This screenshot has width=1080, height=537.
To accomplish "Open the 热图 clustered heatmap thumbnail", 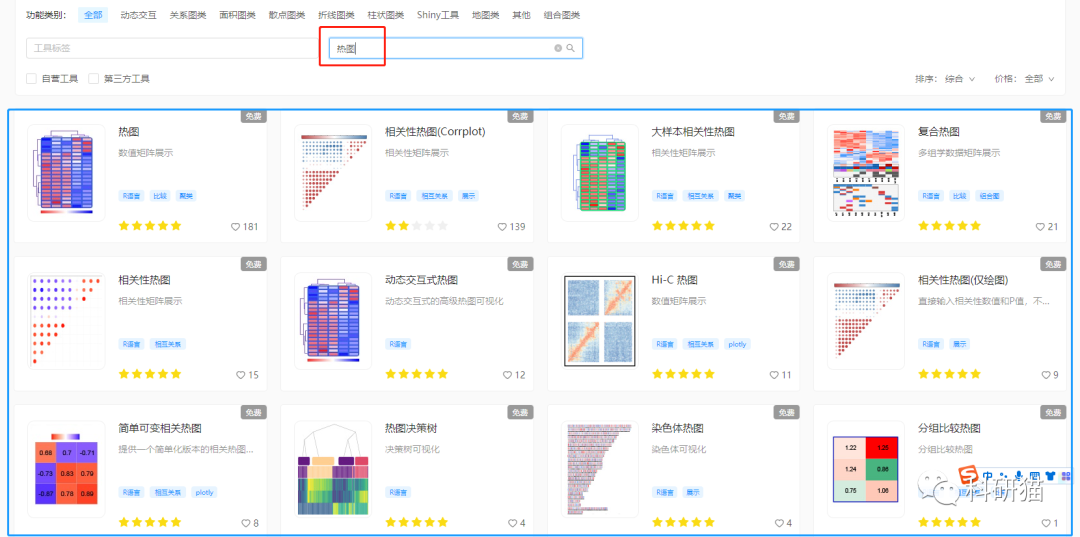I will tap(66, 173).
